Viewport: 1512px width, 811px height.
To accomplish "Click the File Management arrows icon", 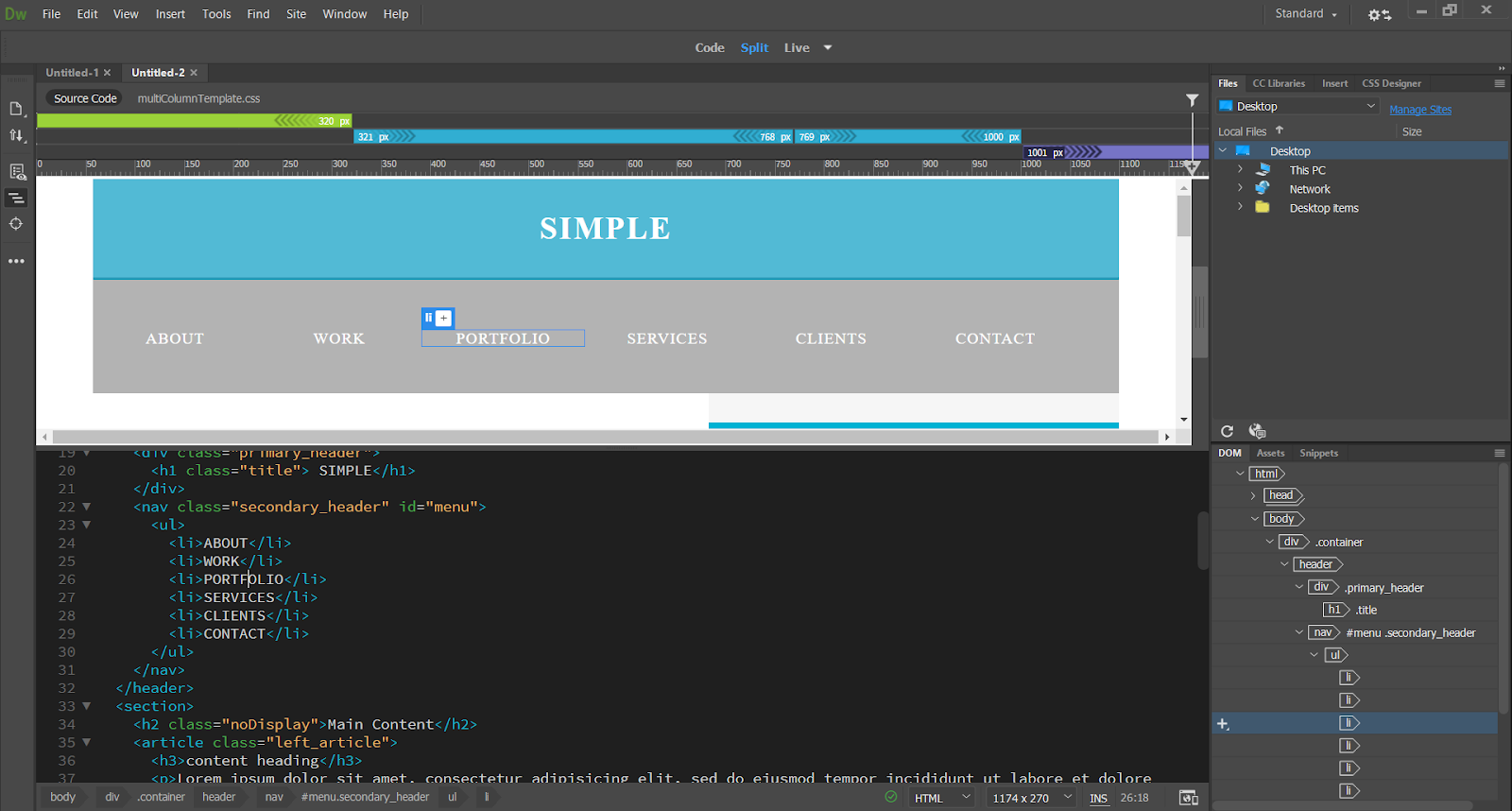I will 16,136.
